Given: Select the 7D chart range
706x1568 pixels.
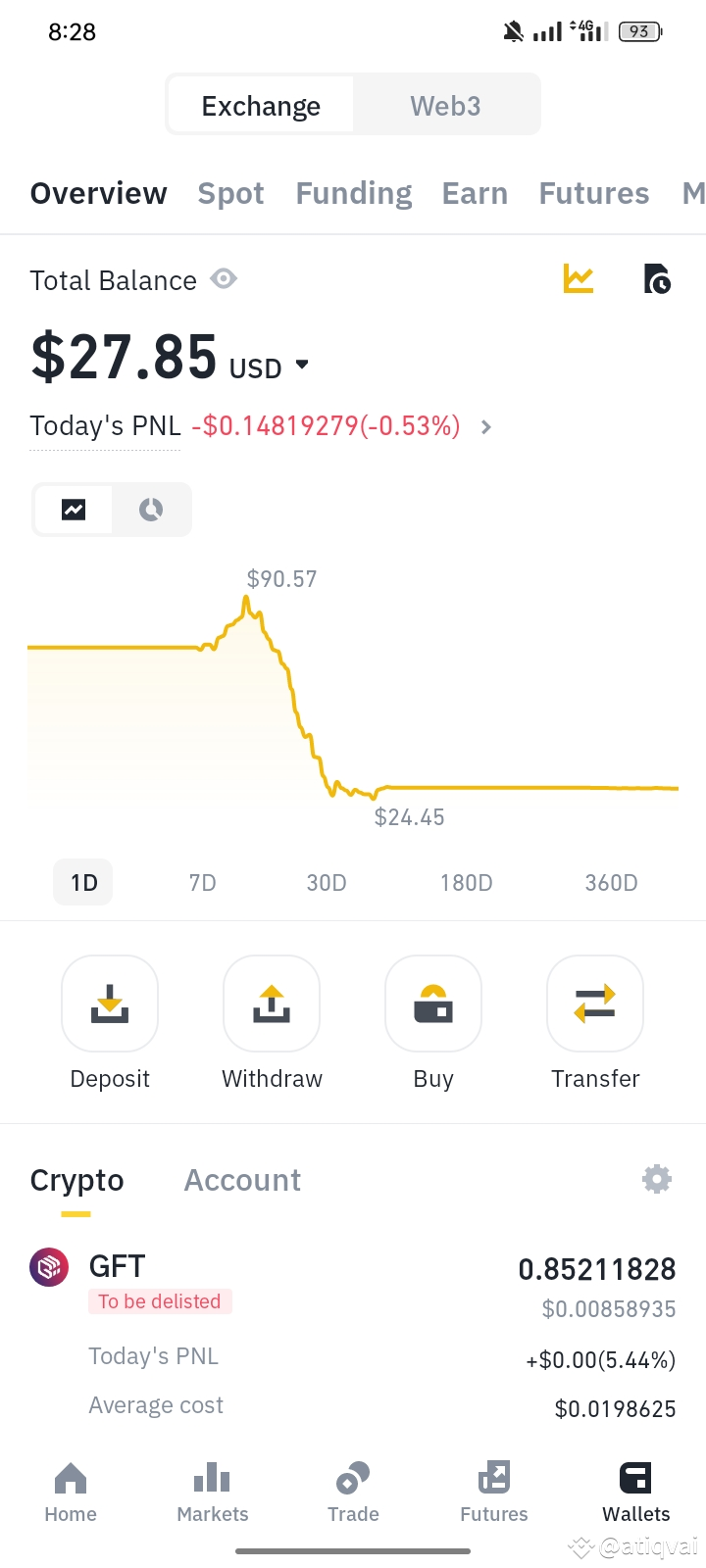Looking at the screenshot, I should tap(203, 883).
